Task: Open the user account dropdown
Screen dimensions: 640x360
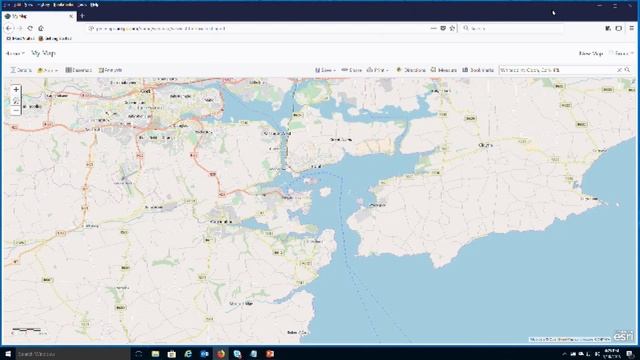Action: pyautogui.click(x=622, y=53)
